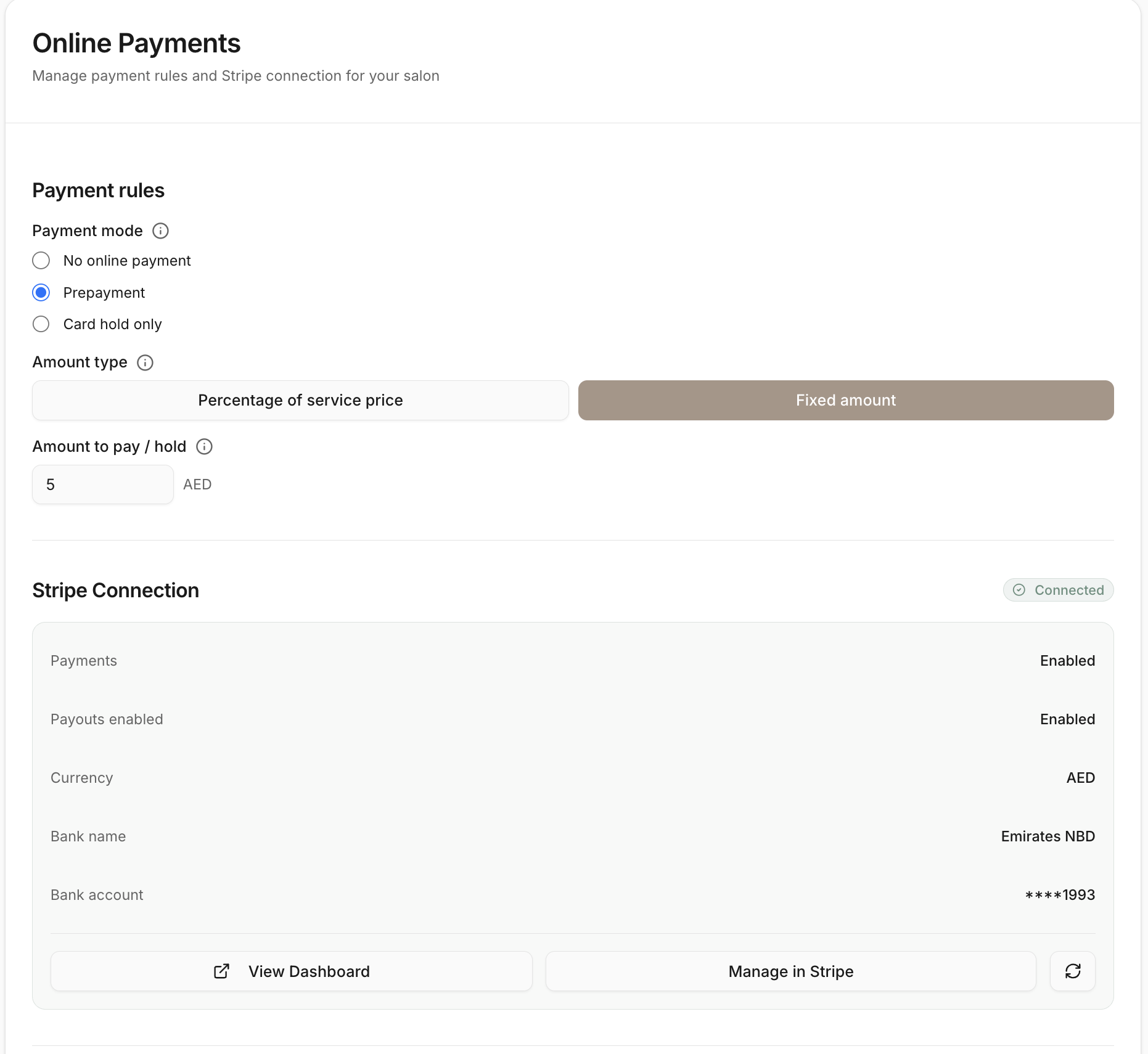Screen dimensions: 1148x1054
Task: Click the Connected status badge
Action: click(1058, 590)
